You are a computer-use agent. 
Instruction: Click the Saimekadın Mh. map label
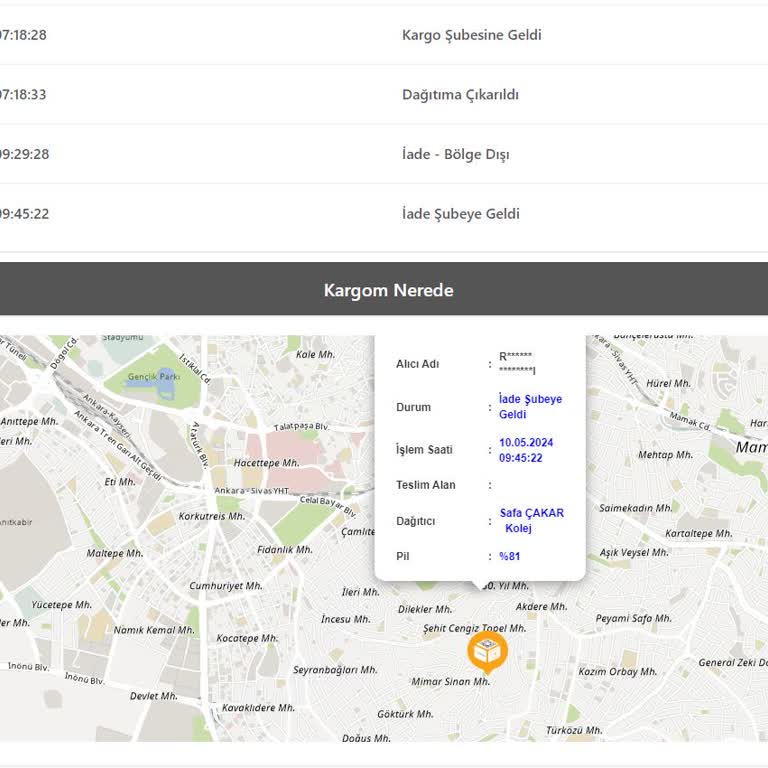coord(636,508)
